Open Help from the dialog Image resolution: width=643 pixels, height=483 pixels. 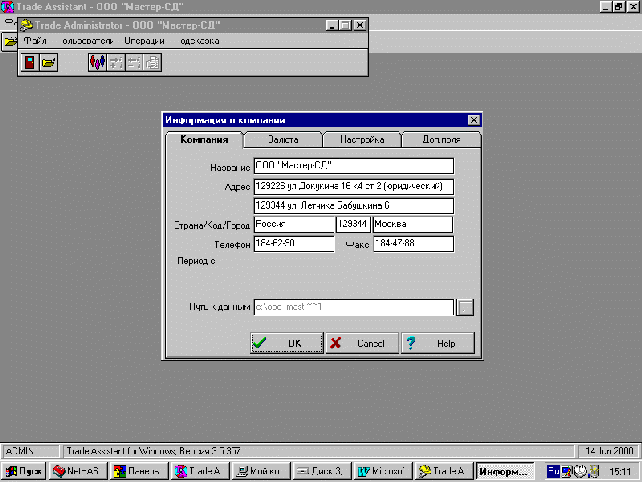[x=438, y=343]
